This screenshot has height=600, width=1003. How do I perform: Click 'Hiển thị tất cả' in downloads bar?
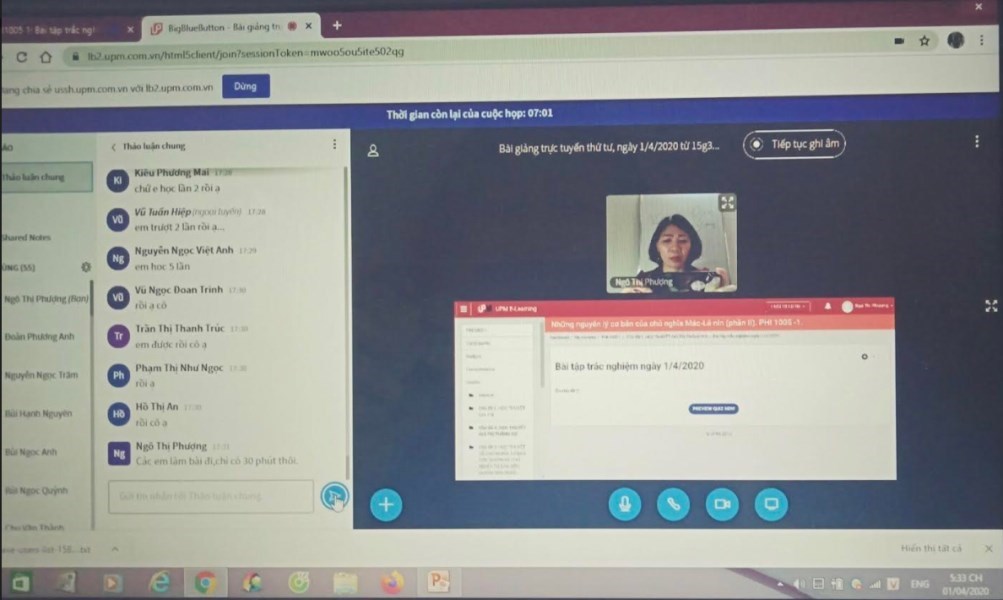(930, 548)
